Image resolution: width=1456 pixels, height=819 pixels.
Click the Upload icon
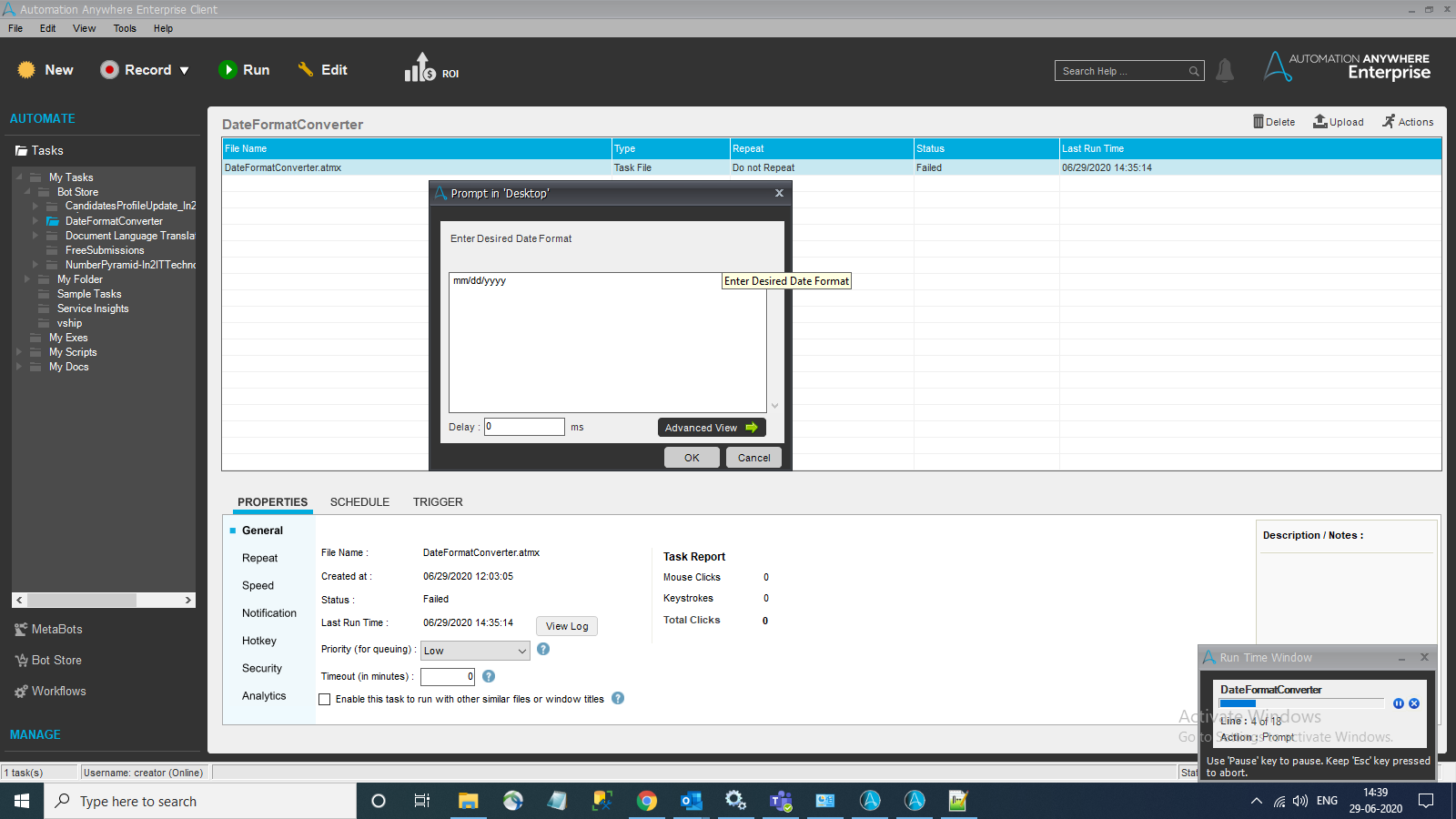click(x=1319, y=122)
